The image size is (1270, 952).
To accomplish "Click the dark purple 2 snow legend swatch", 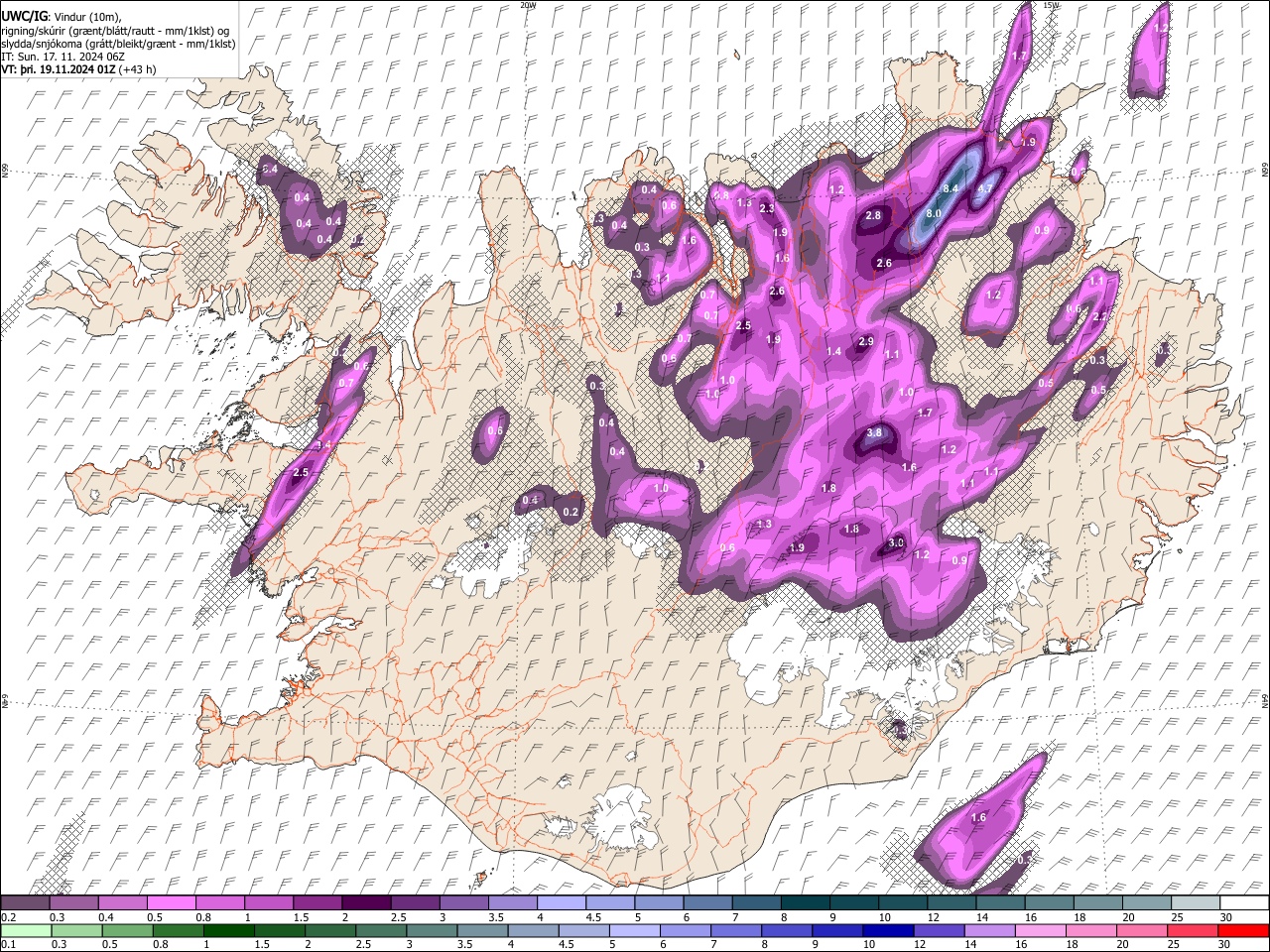I will (x=366, y=902).
